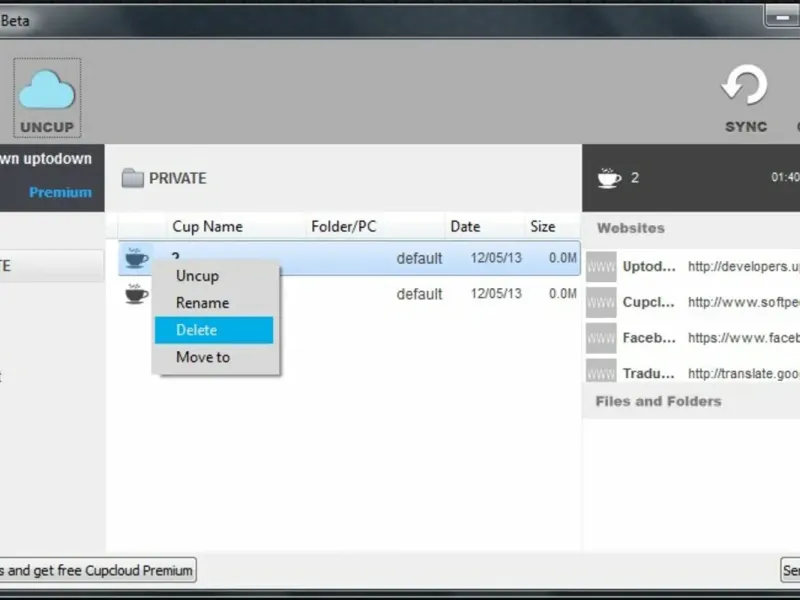Choose Move to from the context menu

[x=214, y=357]
